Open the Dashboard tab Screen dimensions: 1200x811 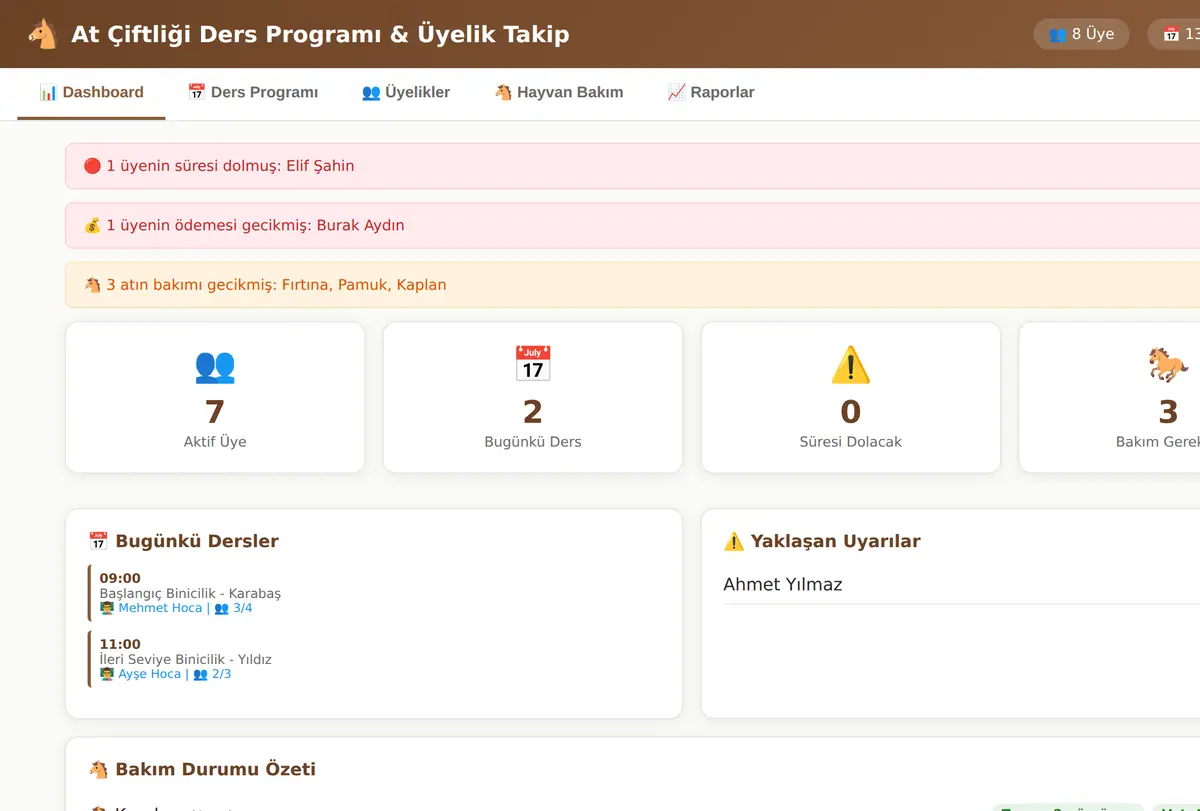(x=91, y=93)
